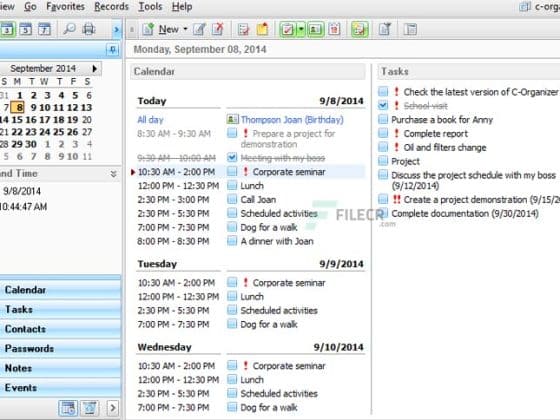Open the Favorites menu
Screen dimensions: 560x420
coord(65,6)
